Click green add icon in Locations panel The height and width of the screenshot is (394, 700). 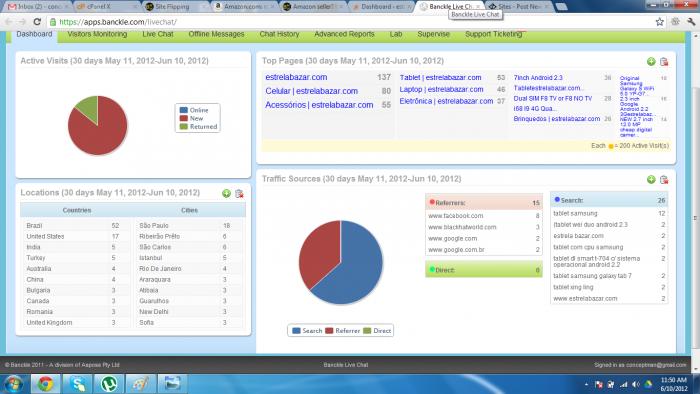[x=226, y=193]
